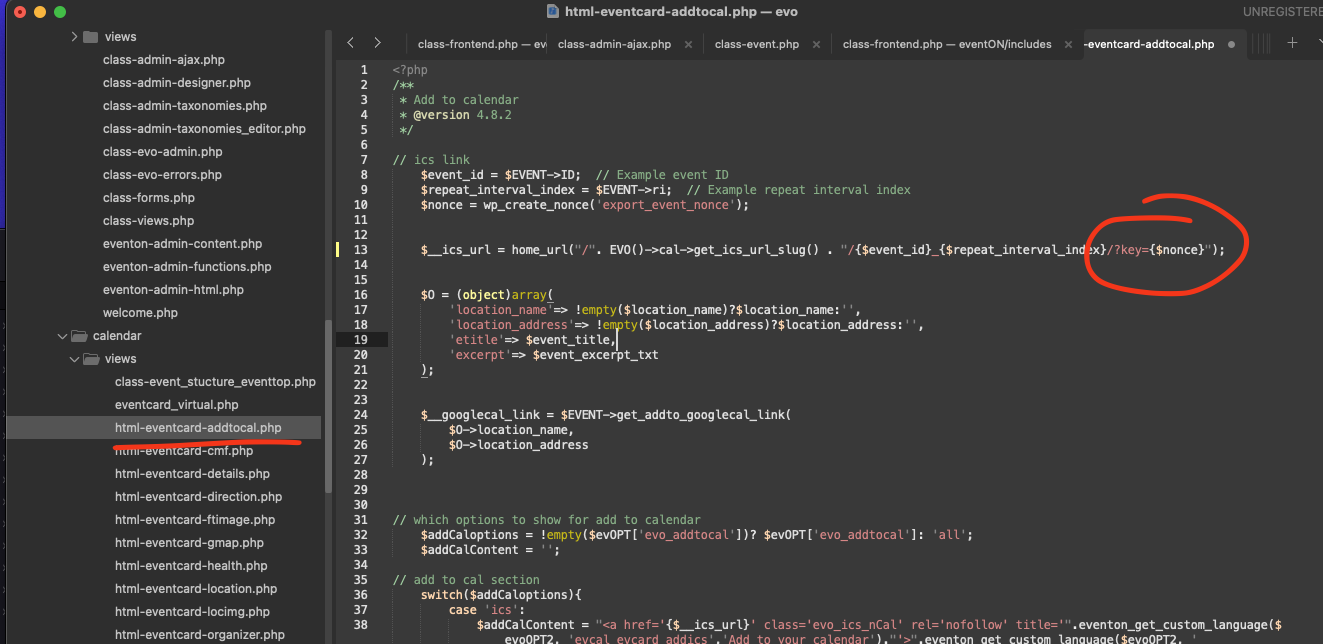Viewport: 1323px width, 644px height.
Task: Open class-evo-errors.php file
Action: tap(162, 175)
